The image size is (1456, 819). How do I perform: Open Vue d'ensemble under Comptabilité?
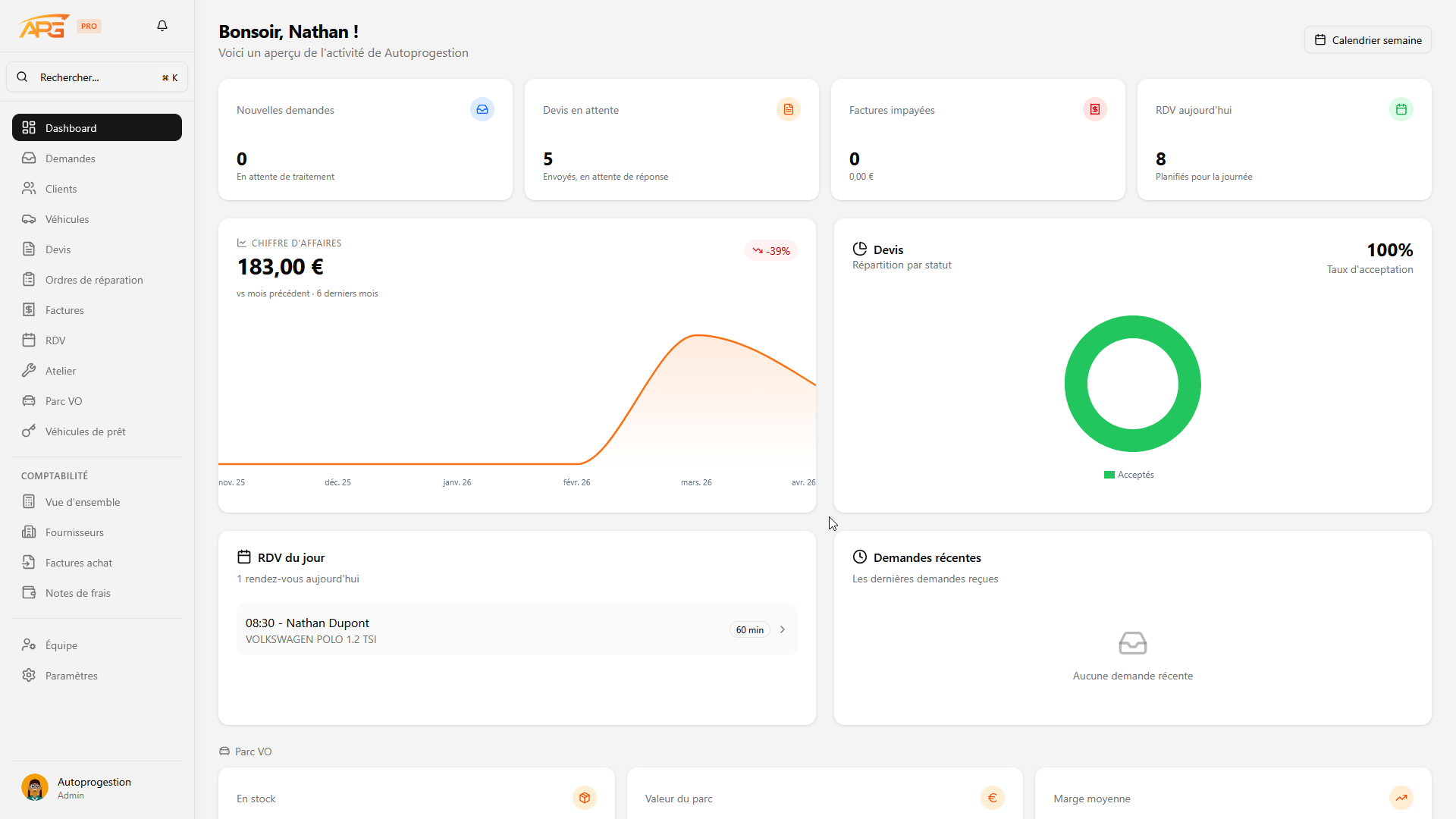click(82, 501)
